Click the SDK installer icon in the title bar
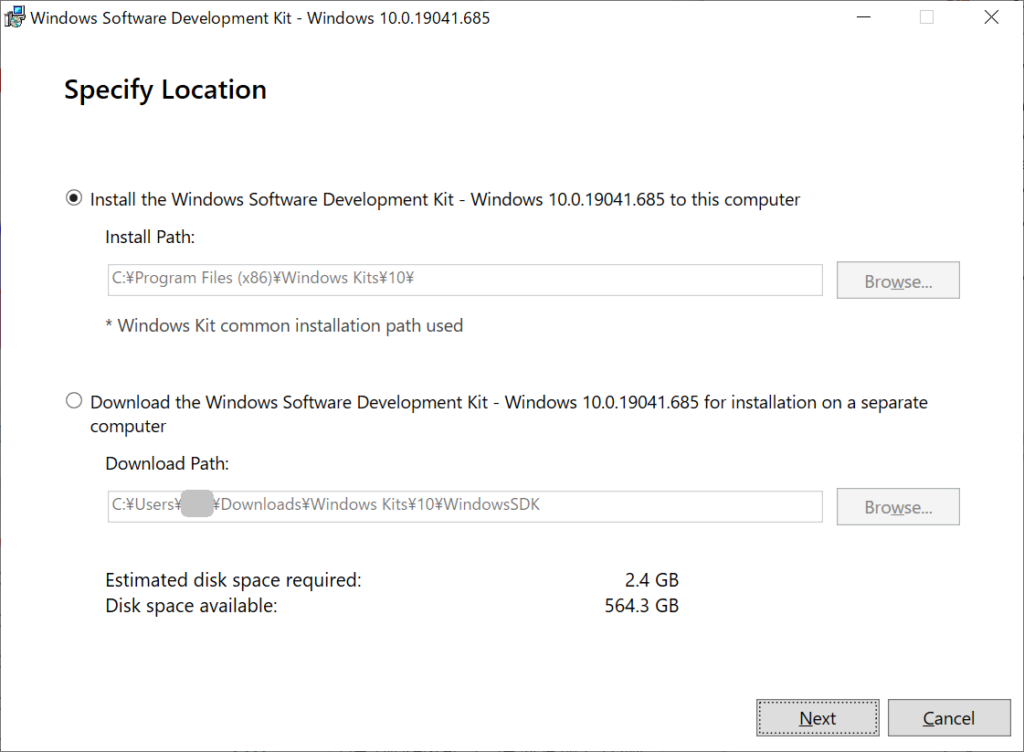This screenshot has height=752, width=1024. 15,17
